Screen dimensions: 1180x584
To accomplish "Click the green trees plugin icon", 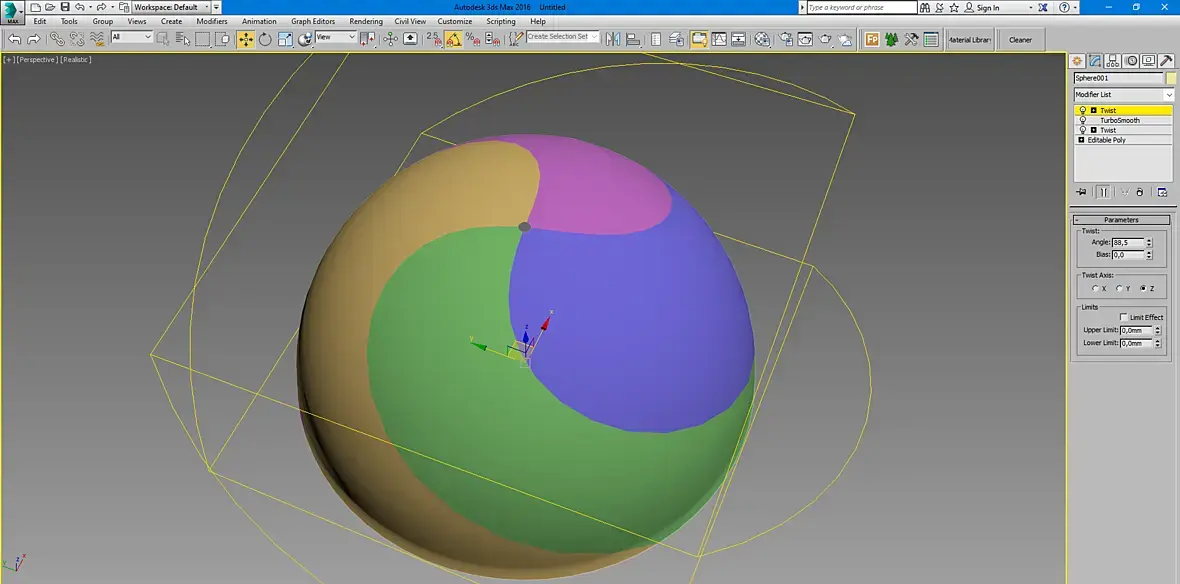I will click(892, 39).
